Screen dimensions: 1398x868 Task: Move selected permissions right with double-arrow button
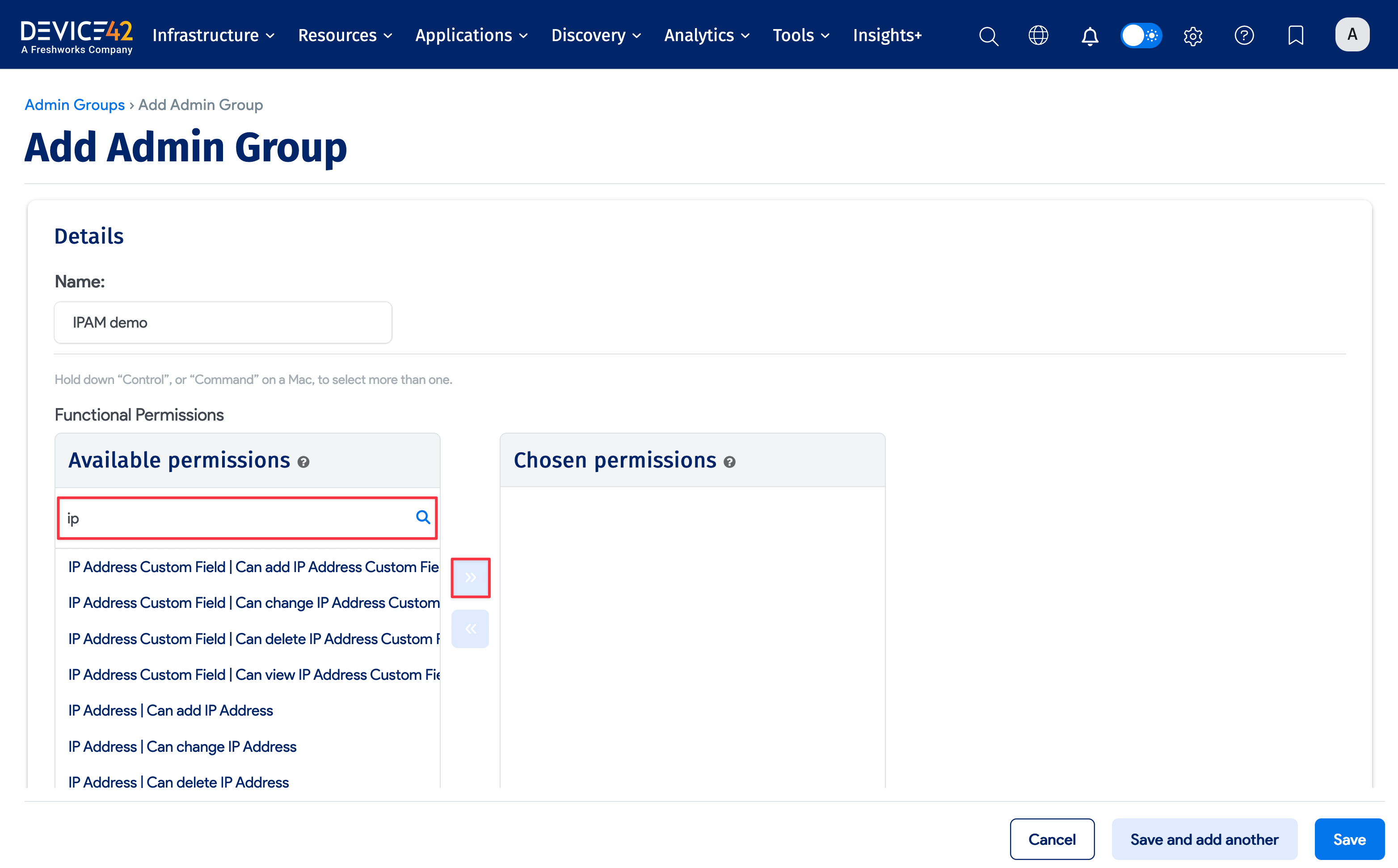[470, 577]
